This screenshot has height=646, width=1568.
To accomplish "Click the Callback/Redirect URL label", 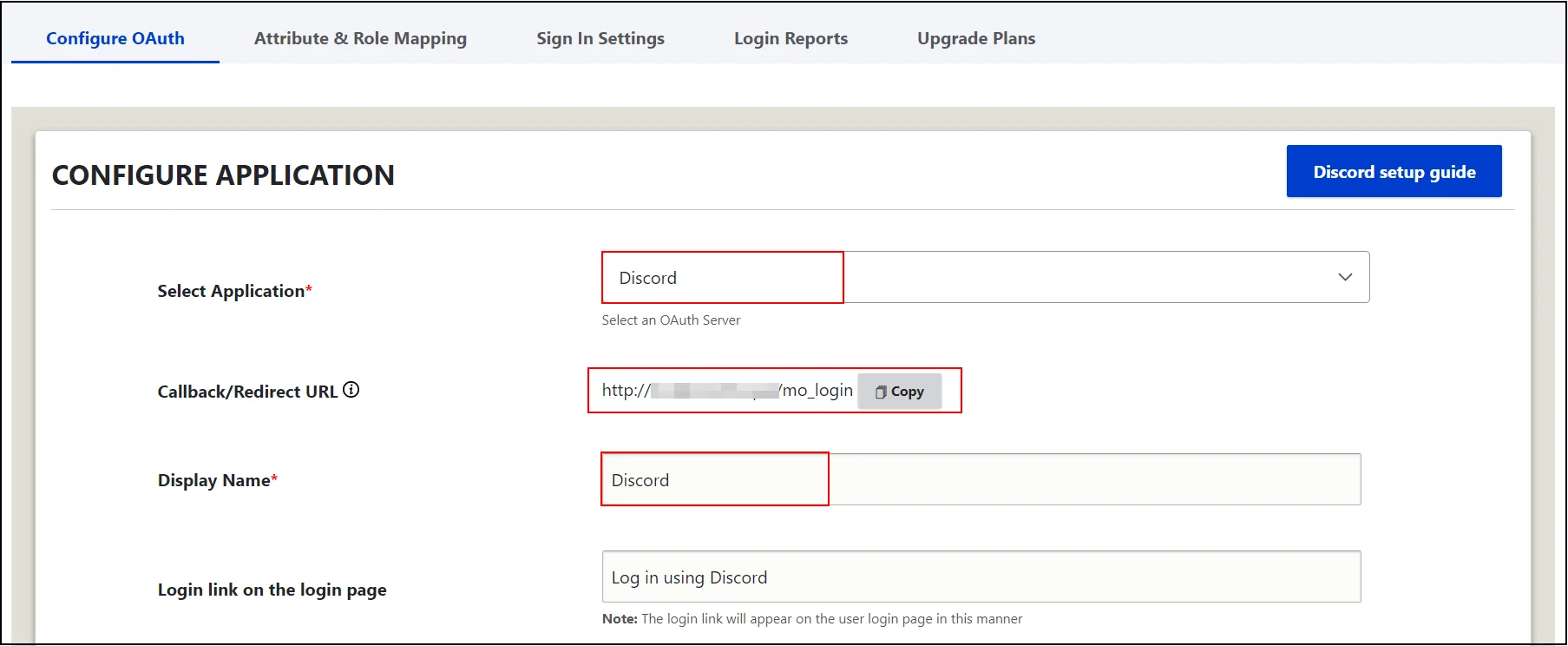I will tap(247, 392).
